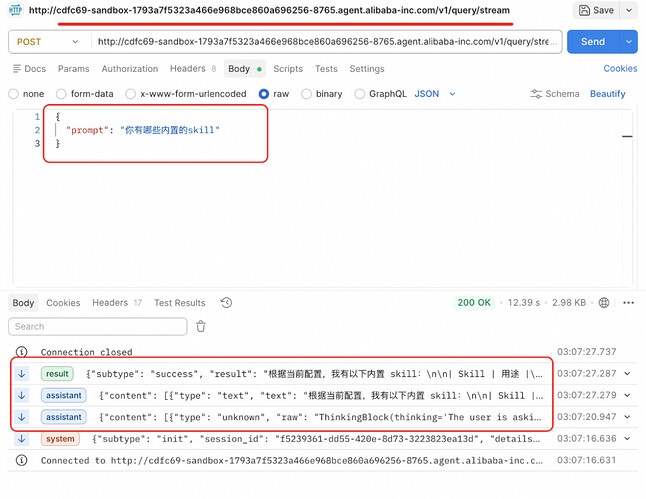Click the incoming arrow of the text assistant message

[x=22, y=396]
